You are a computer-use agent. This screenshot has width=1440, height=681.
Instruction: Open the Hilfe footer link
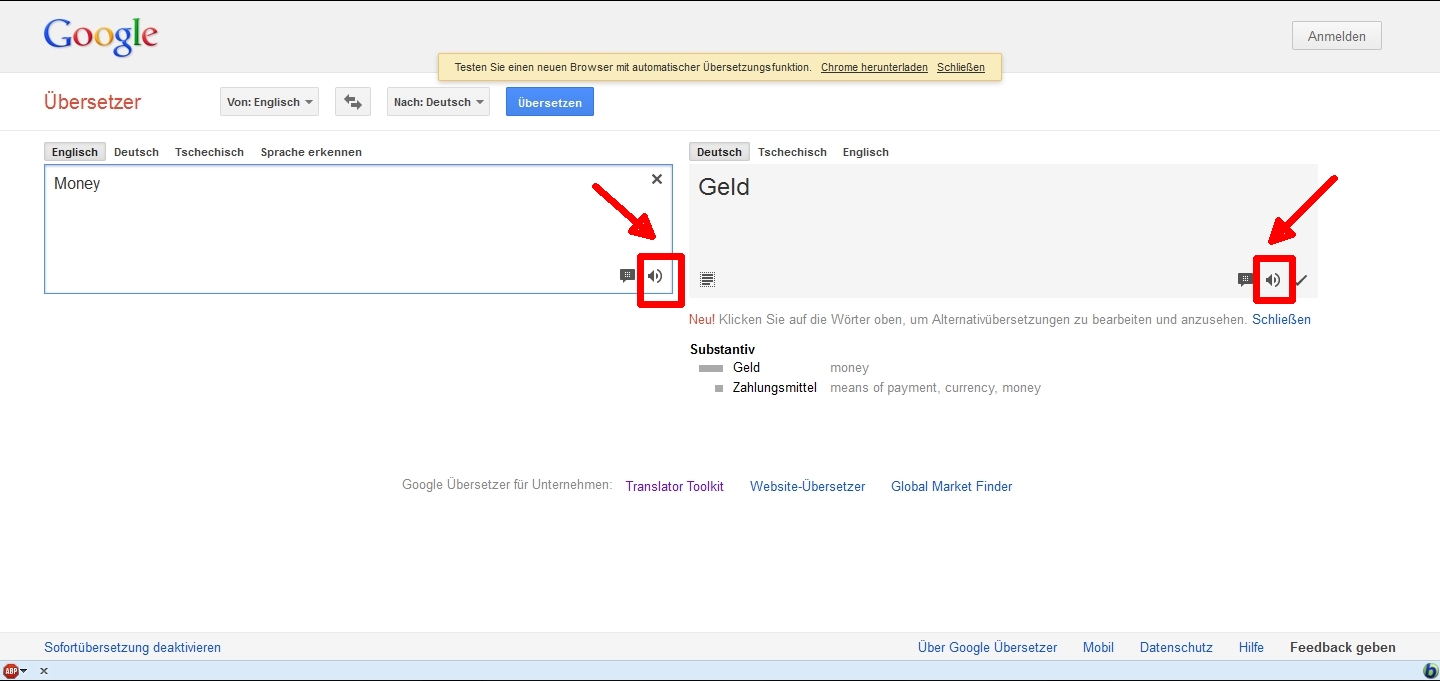coord(1251,647)
